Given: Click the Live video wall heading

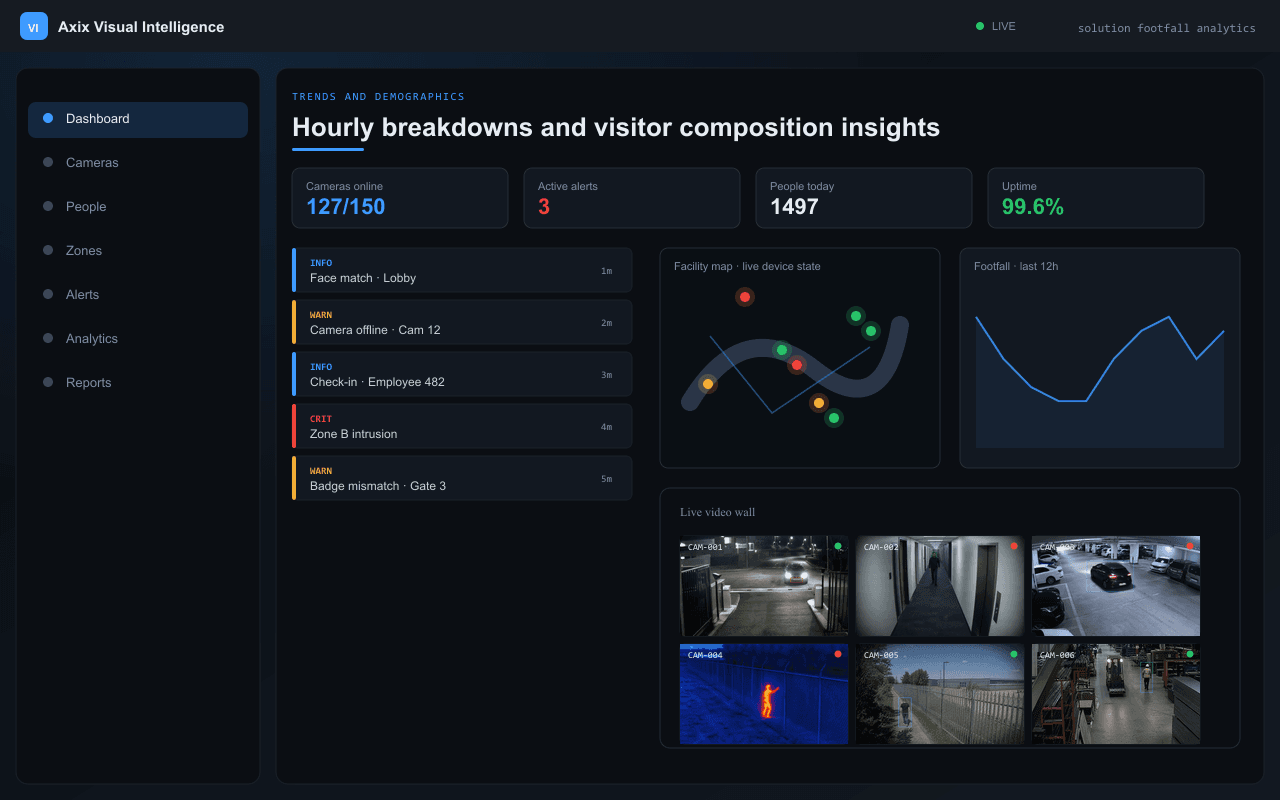Looking at the screenshot, I should tap(718, 512).
